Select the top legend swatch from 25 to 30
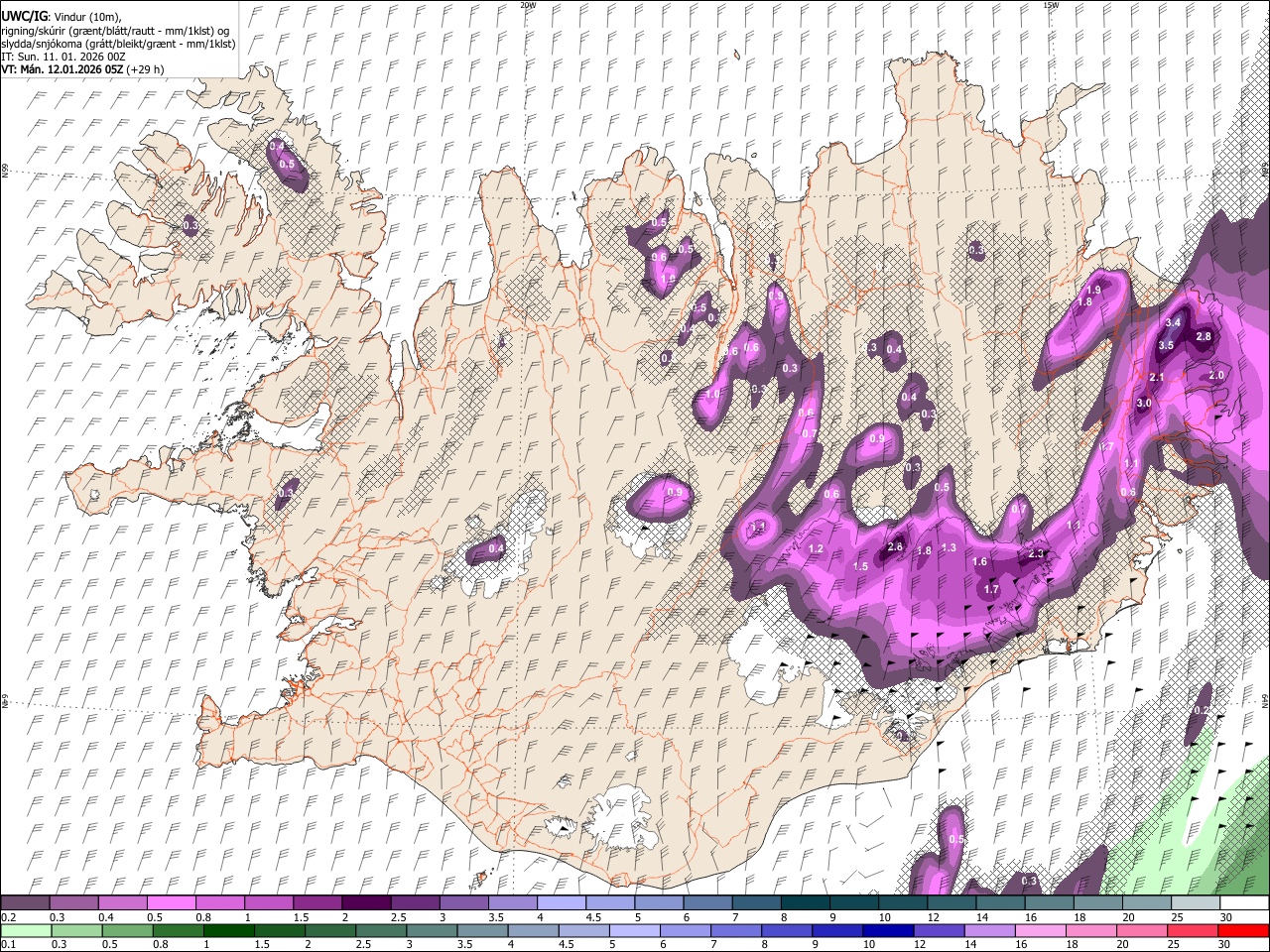 [x=1196, y=903]
